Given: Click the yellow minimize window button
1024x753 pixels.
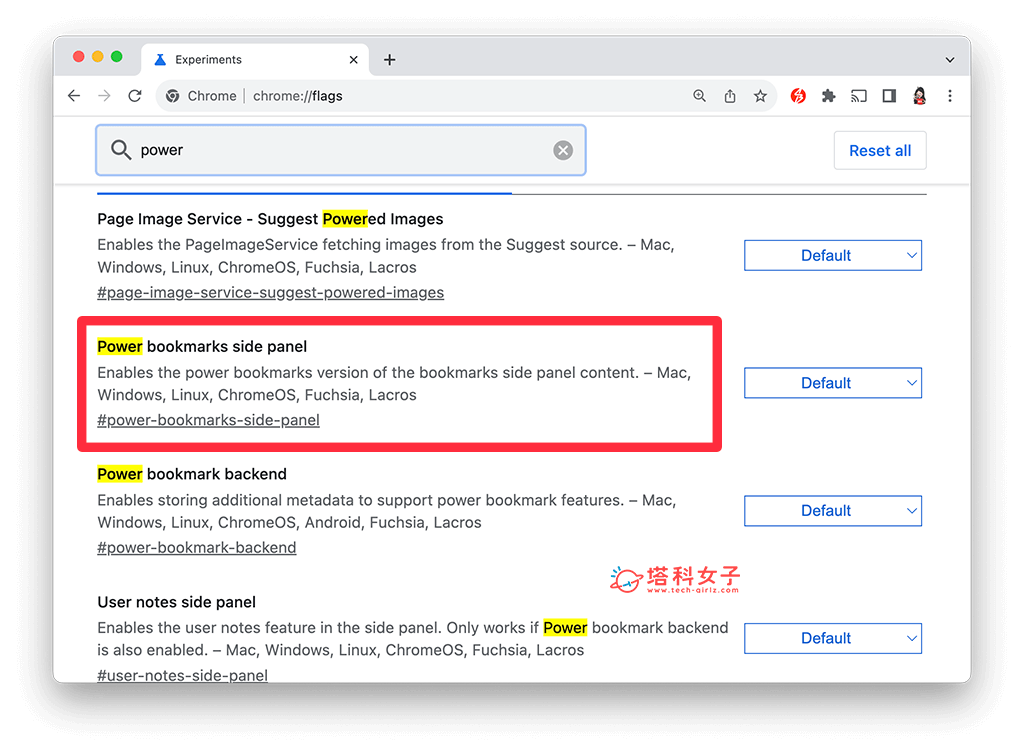Looking at the screenshot, I should click(98, 57).
